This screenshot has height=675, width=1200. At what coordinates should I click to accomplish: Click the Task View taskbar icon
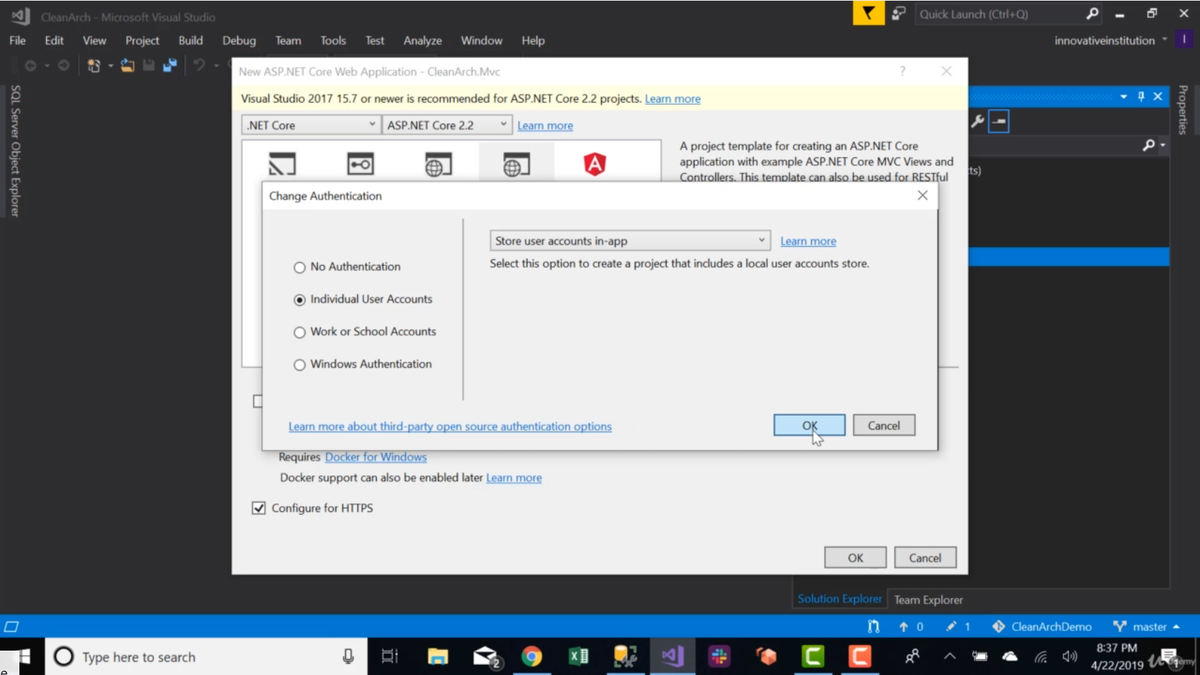pyautogui.click(x=390, y=656)
